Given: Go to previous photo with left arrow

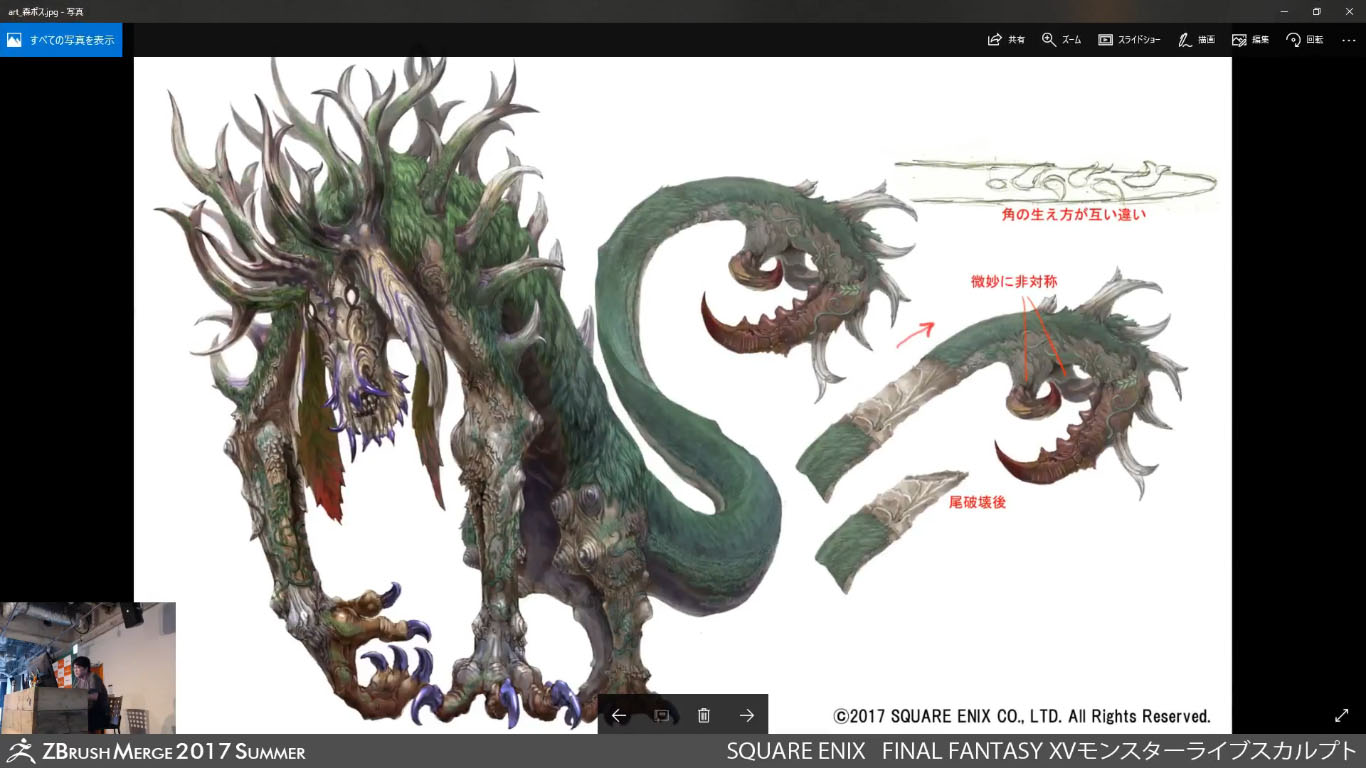Looking at the screenshot, I should coord(619,715).
